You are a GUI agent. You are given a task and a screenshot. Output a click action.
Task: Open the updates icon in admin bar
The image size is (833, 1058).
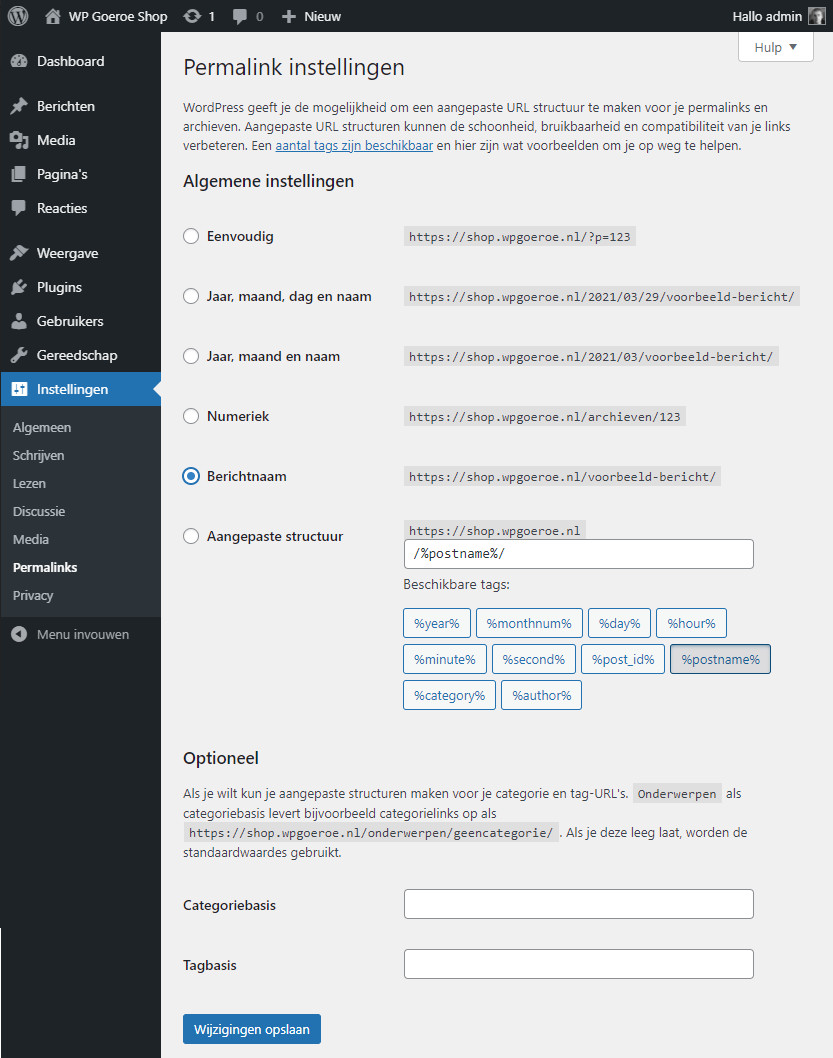191,17
